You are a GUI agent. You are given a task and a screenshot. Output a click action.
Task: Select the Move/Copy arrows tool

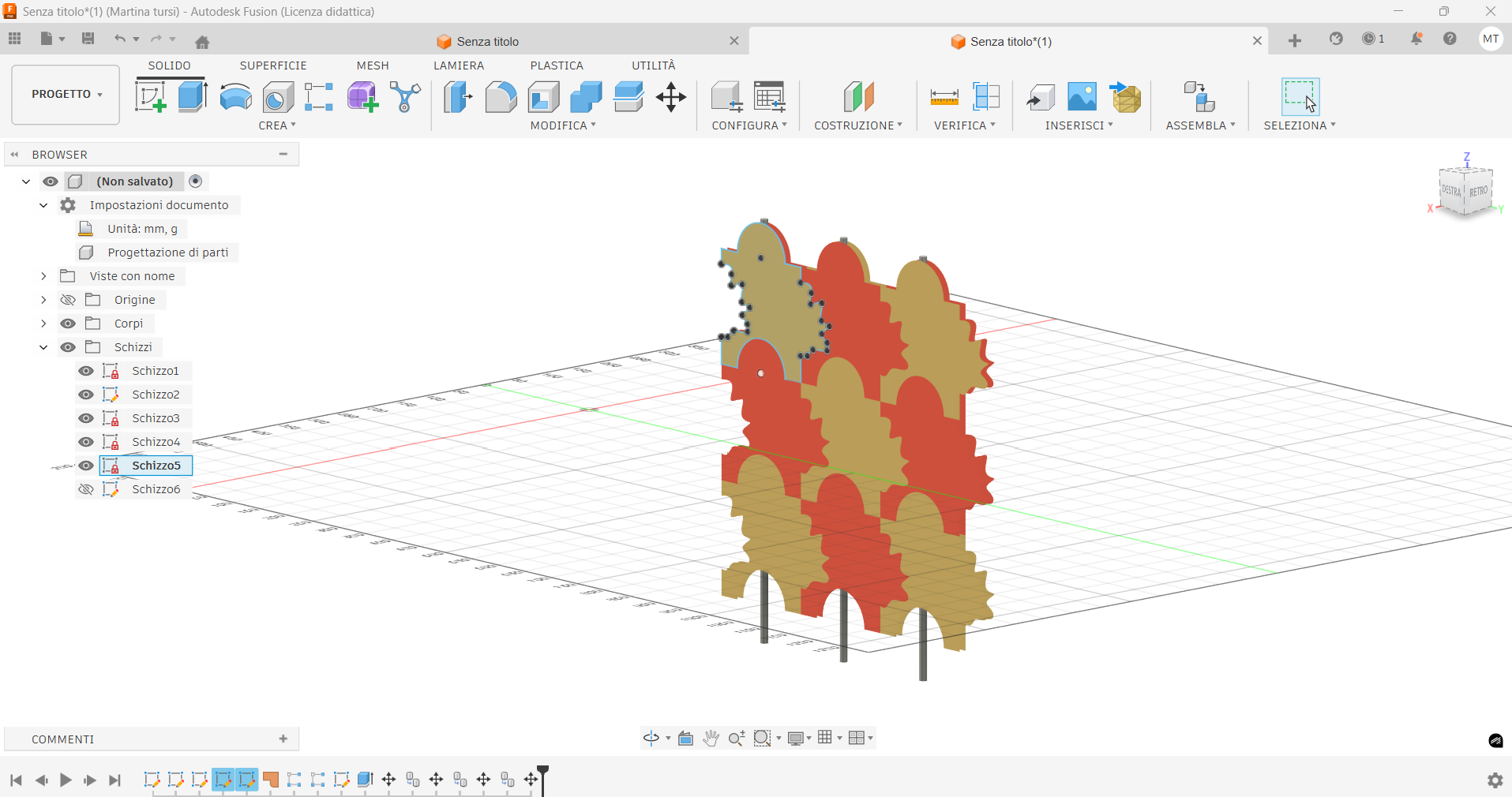670,97
